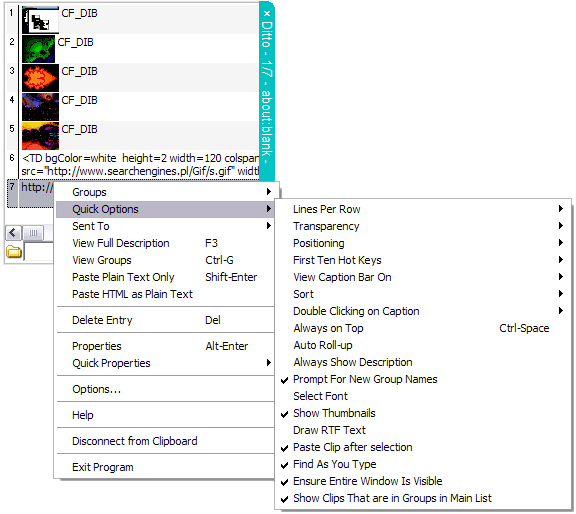
Task: Click the search input field beside the folder
Action: pyautogui.click(x=39, y=251)
